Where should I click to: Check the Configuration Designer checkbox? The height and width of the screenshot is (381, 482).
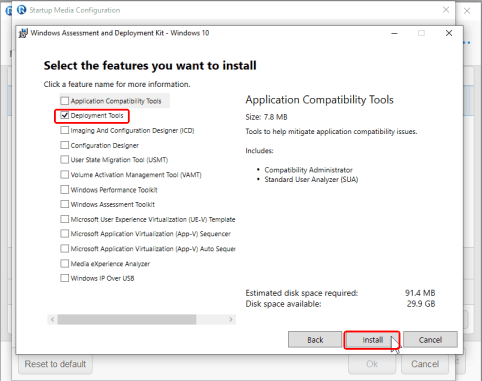click(x=65, y=145)
